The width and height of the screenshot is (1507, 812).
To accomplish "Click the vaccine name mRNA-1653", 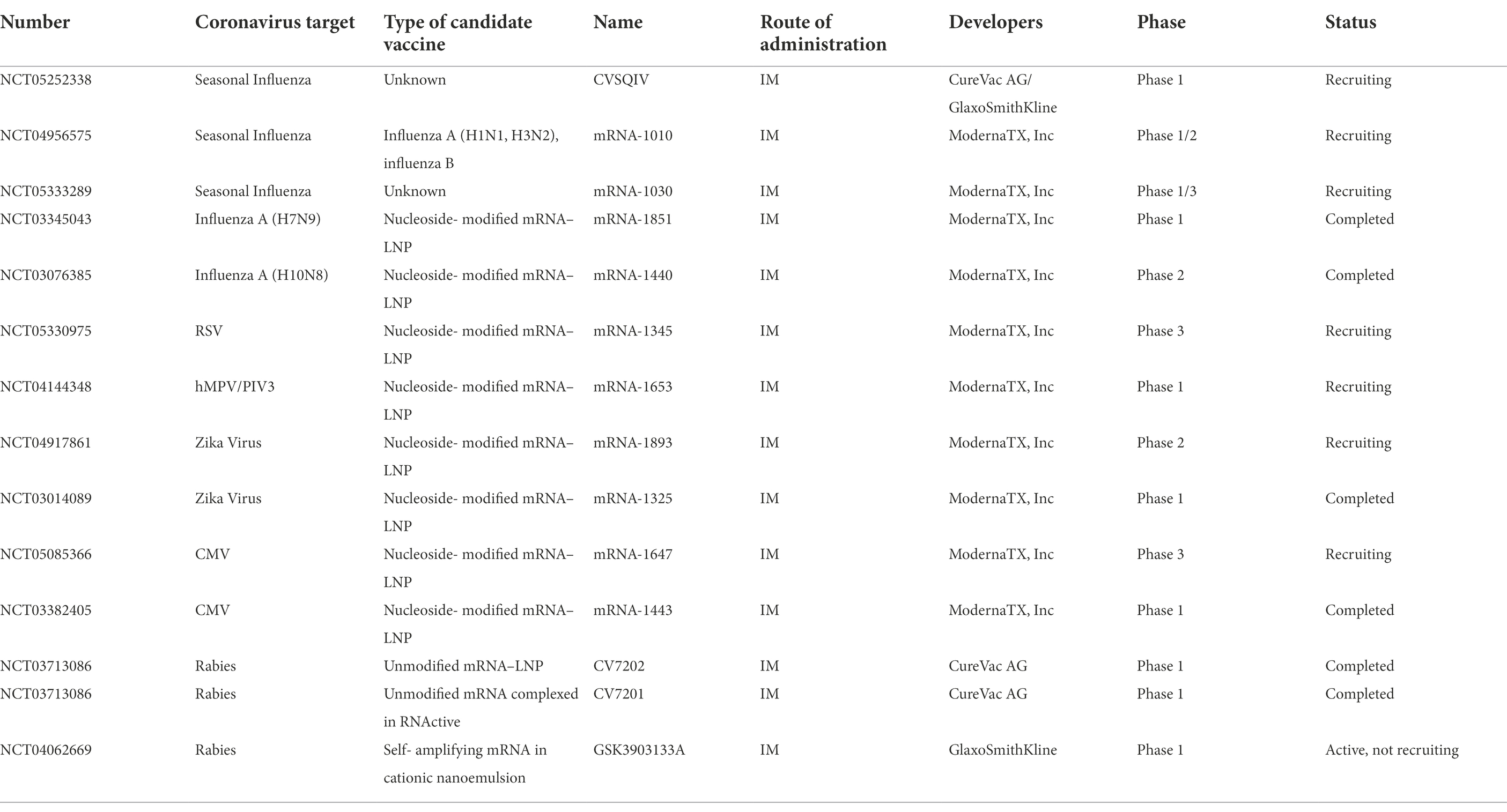I will pos(632,386).
